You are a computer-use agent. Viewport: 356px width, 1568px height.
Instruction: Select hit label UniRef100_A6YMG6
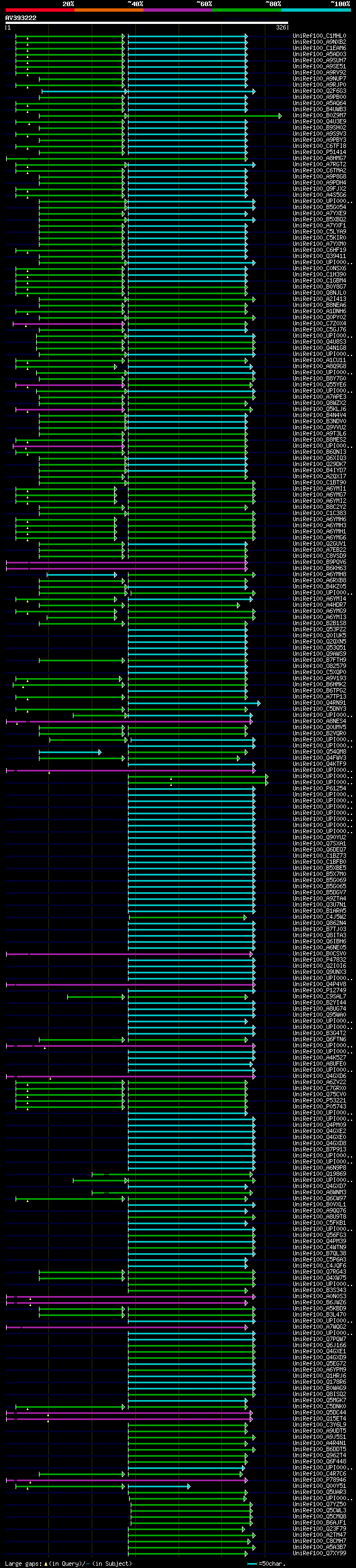coord(319,538)
